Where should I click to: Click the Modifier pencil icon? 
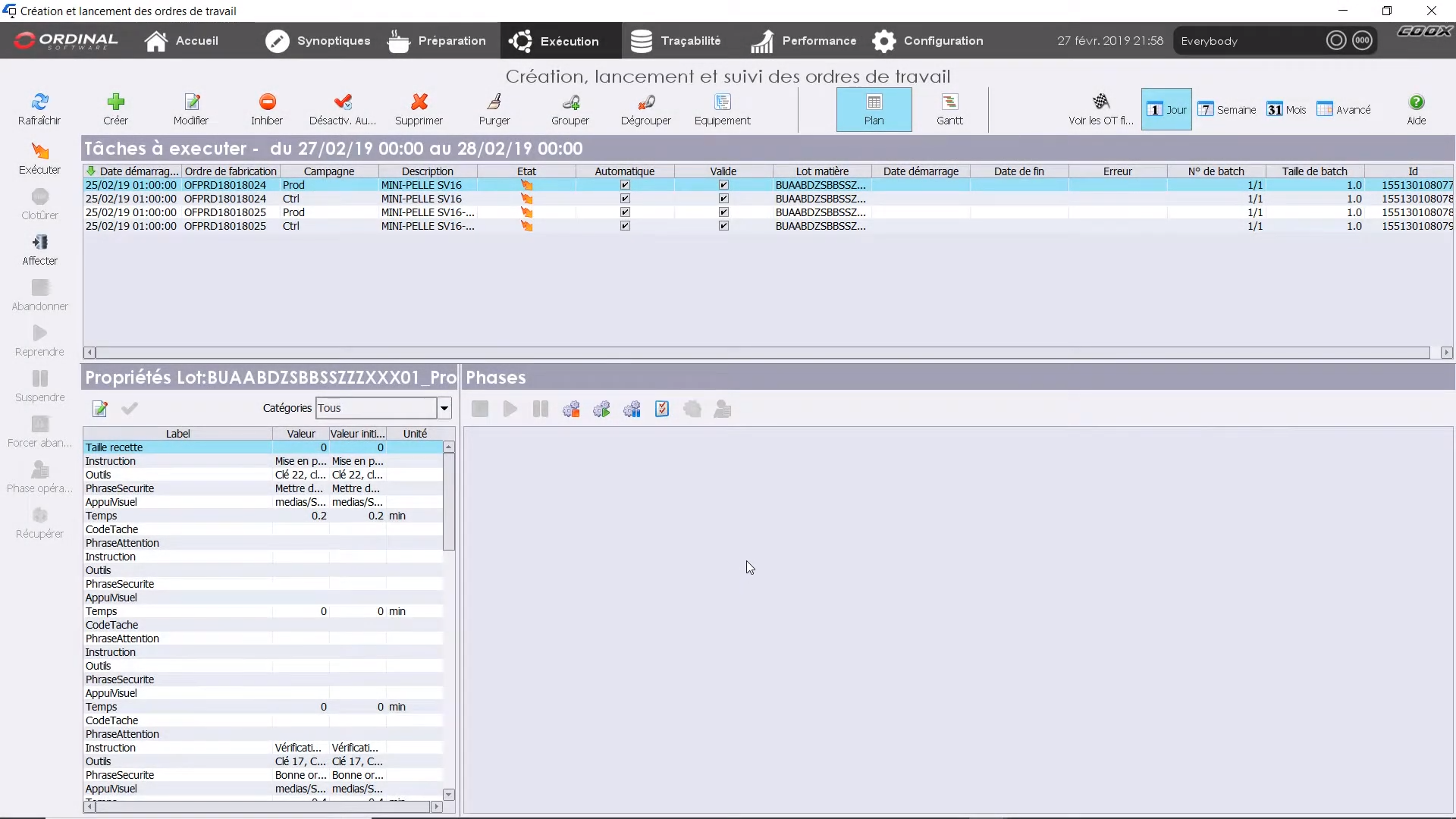[x=191, y=108]
